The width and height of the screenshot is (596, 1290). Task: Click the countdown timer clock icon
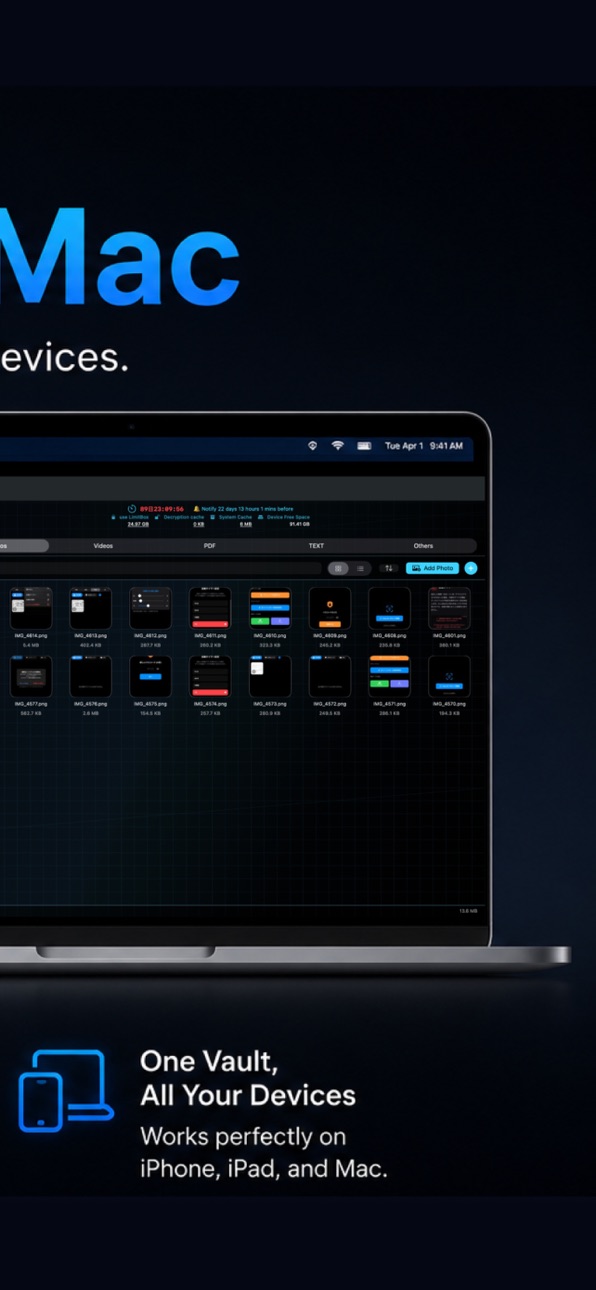coord(132,508)
